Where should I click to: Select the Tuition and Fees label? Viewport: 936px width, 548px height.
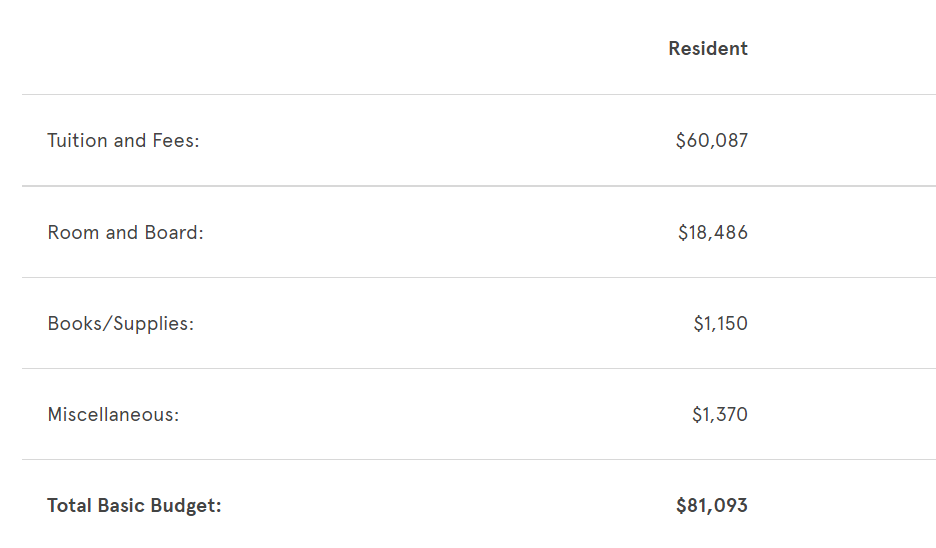tap(123, 140)
